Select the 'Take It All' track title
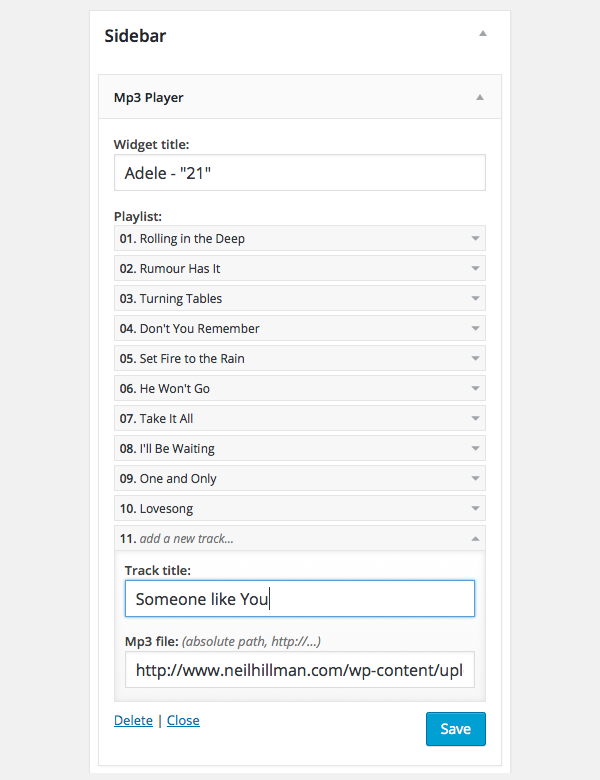The image size is (600, 780). tap(166, 418)
